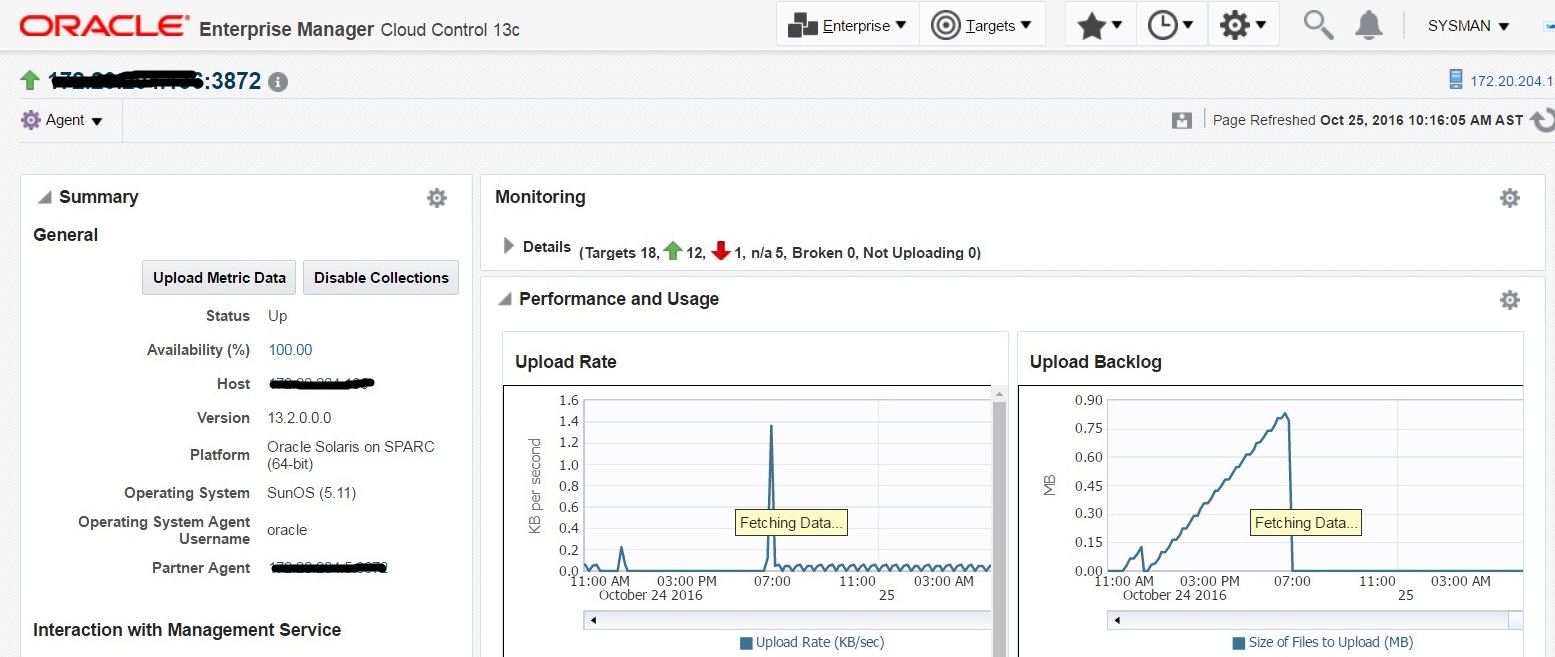Screen dimensions: 1555x657
Task: Click Upload Metric Data button
Action: click(x=219, y=277)
